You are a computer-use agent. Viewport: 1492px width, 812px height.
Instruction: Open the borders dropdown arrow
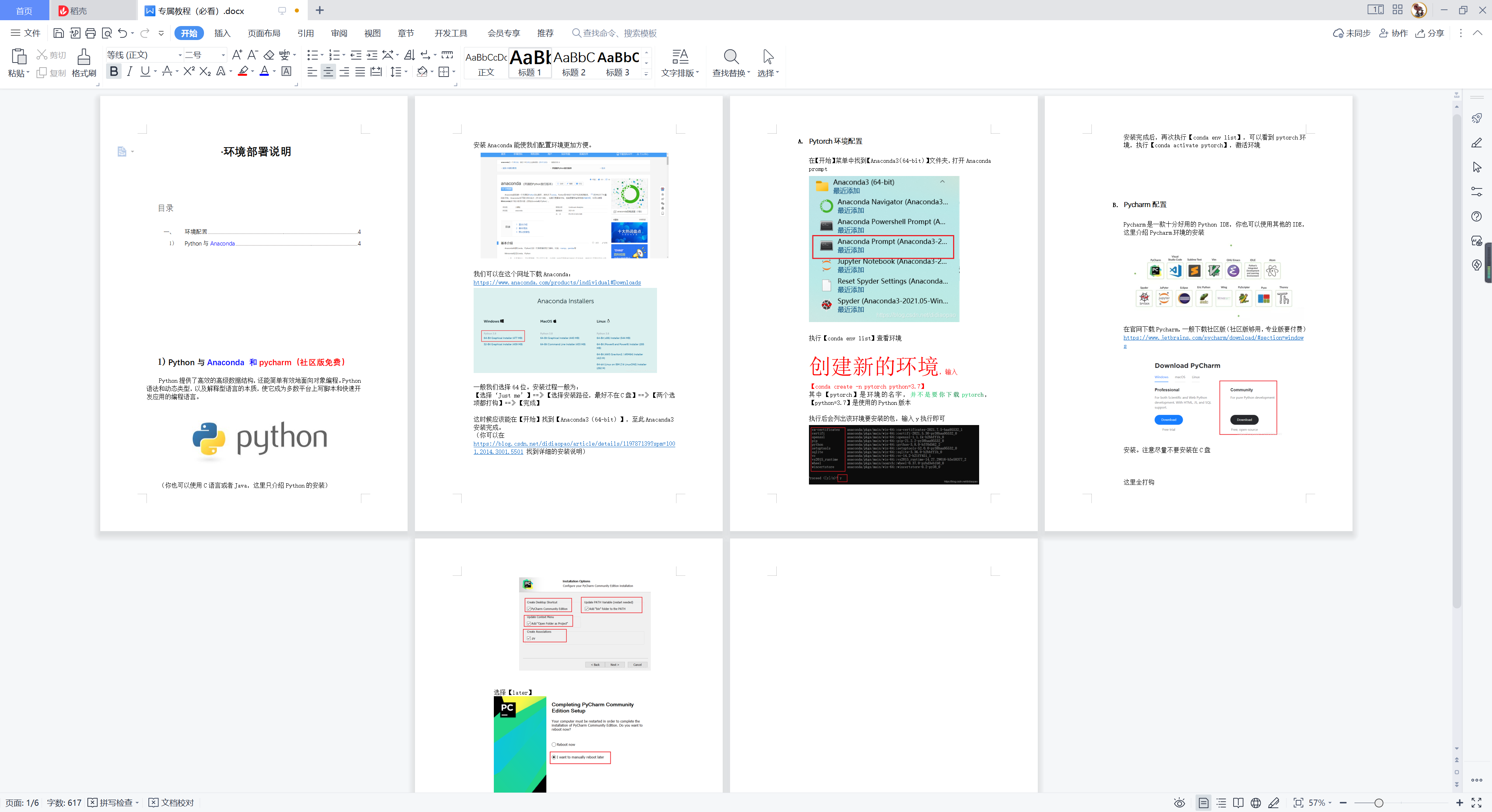(x=453, y=72)
